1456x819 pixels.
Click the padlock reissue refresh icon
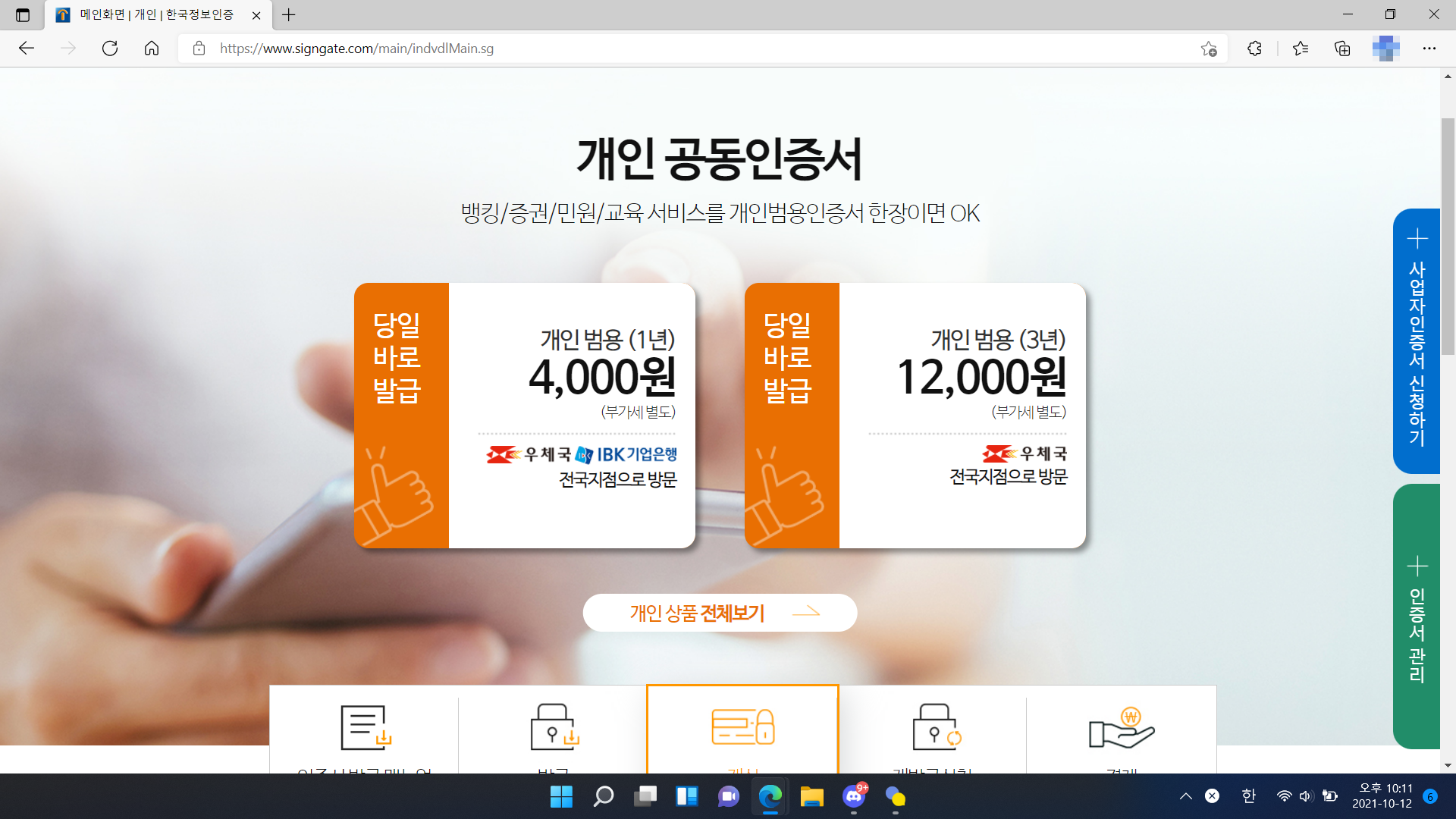[935, 727]
